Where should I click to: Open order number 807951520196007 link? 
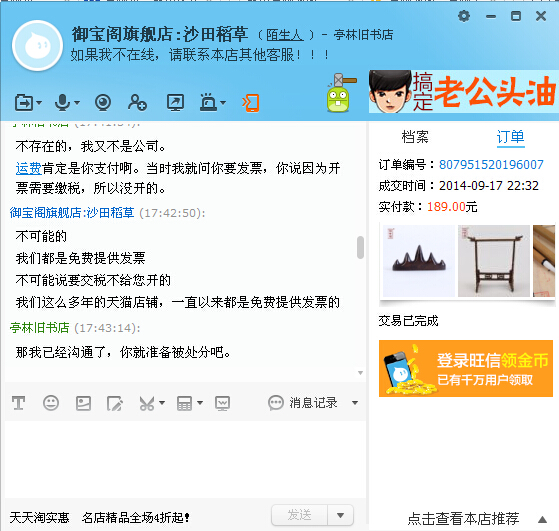pyautogui.click(x=491, y=165)
